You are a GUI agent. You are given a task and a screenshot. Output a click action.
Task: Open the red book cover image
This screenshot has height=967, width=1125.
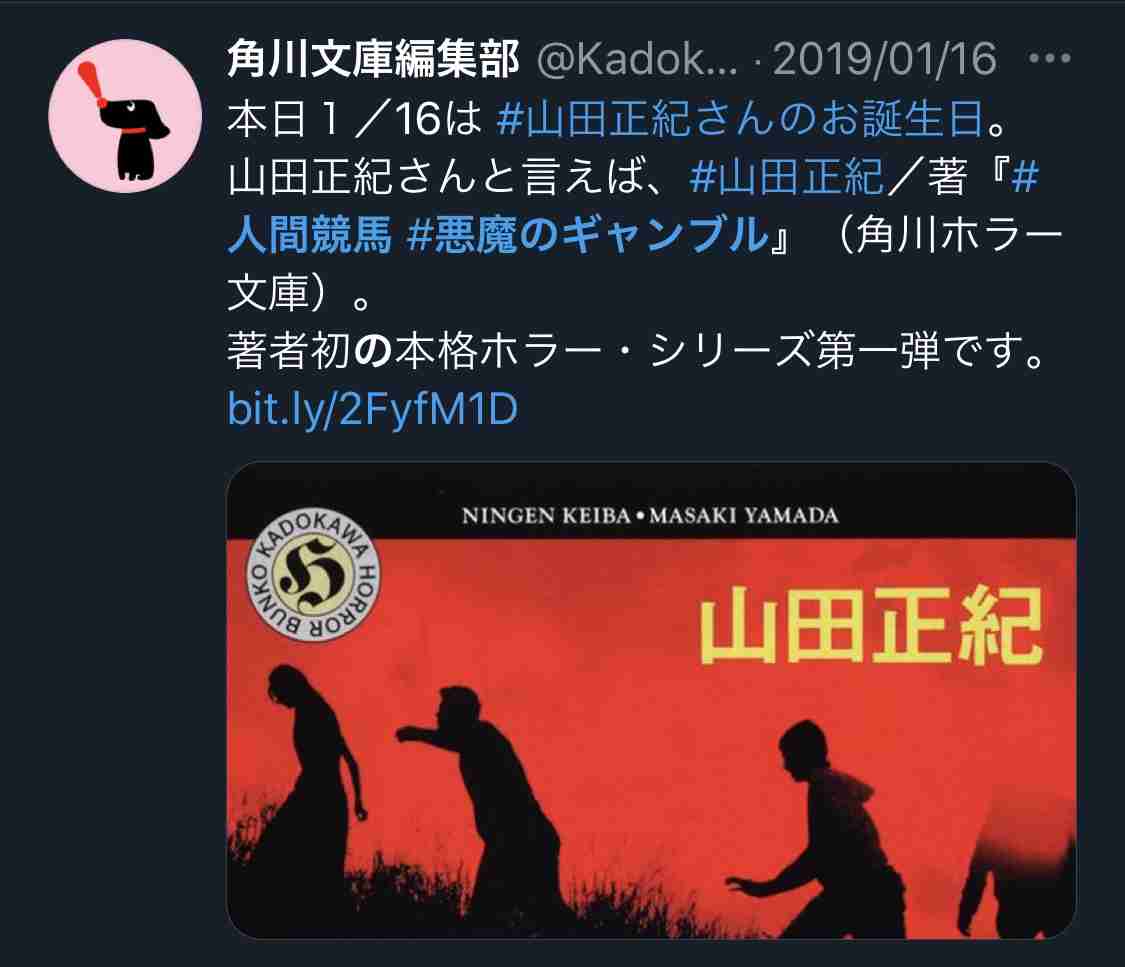point(651,700)
